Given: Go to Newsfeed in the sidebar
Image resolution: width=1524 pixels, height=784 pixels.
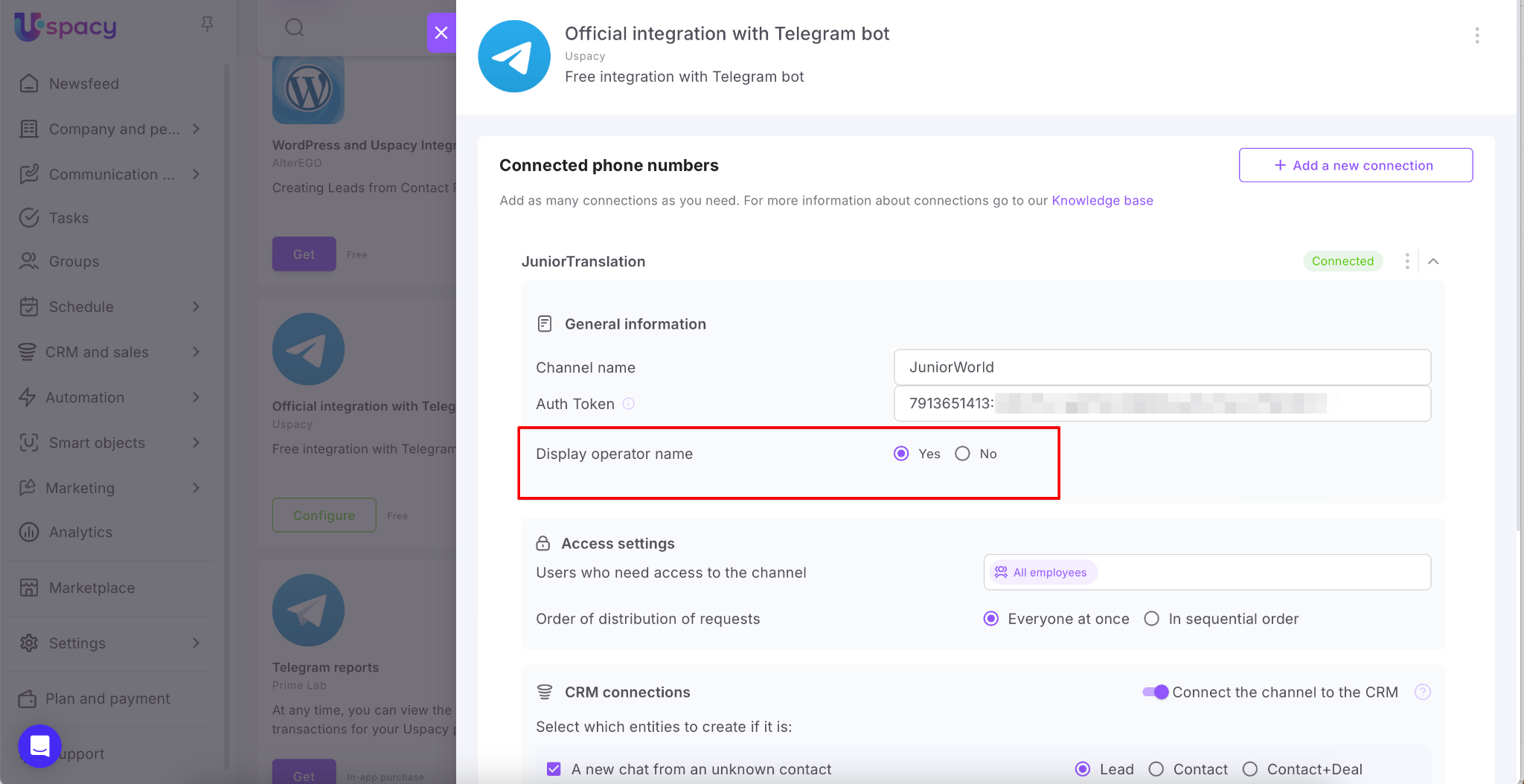Looking at the screenshot, I should pyautogui.click(x=83, y=83).
